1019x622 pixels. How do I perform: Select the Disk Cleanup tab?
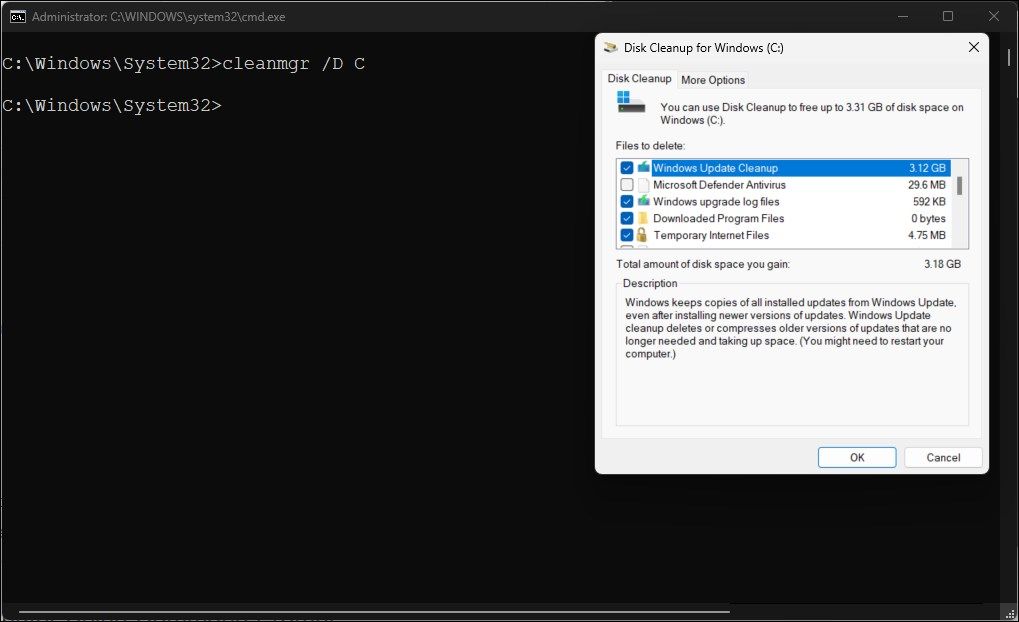pos(639,78)
